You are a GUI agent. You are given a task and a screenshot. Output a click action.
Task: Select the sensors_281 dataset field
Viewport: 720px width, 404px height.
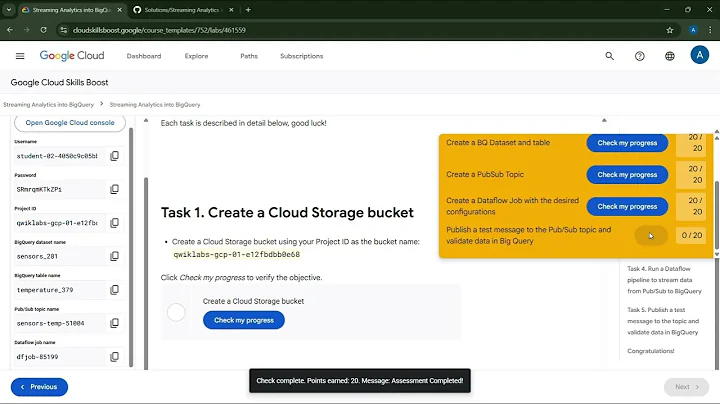click(x=59, y=256)
